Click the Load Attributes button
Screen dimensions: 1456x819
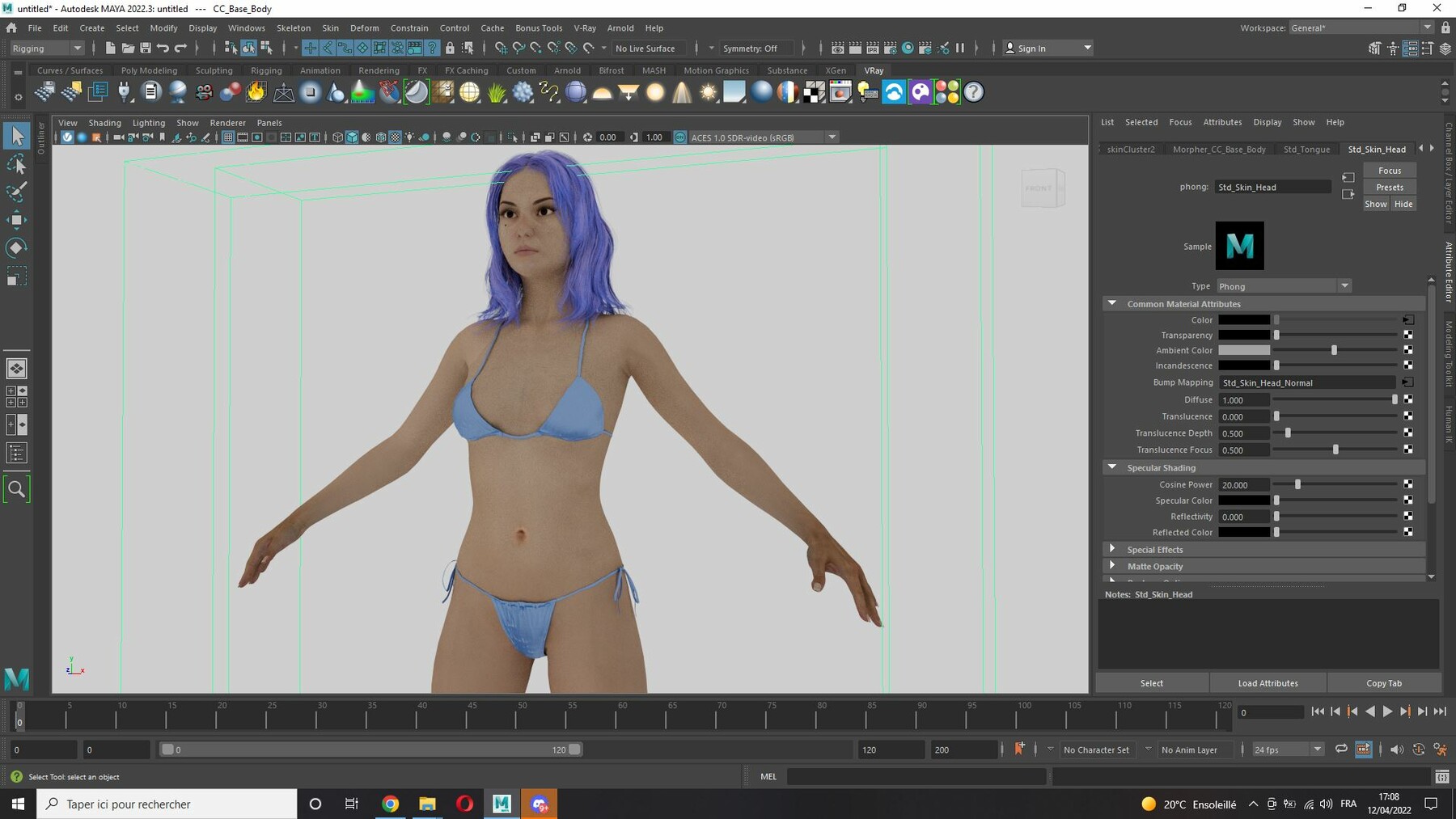click(x=1268, y=683)
